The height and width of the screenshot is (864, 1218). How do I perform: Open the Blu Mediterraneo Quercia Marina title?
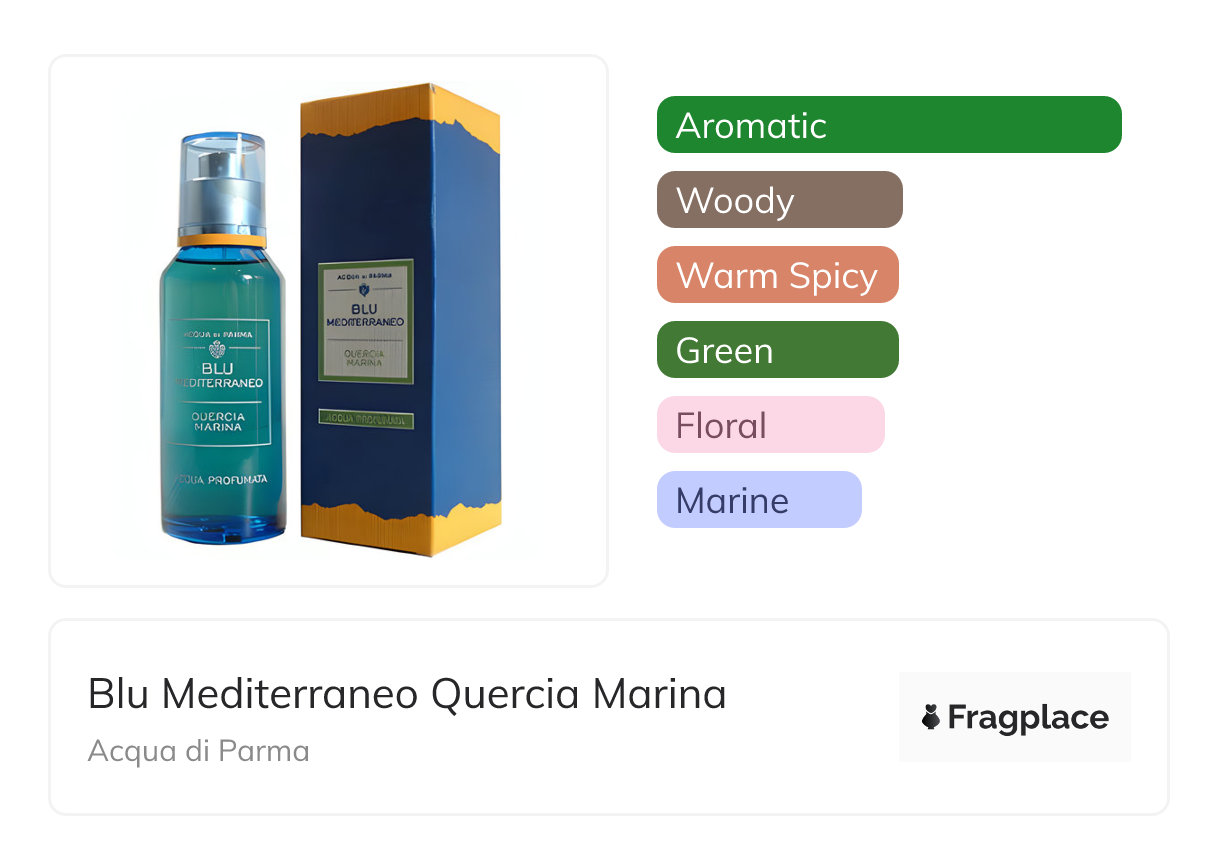coord(407,694)
